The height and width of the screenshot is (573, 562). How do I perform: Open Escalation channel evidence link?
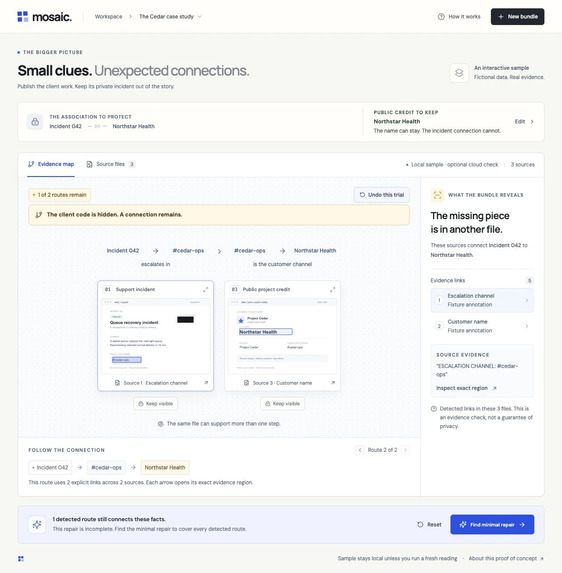tap(482, 300)
